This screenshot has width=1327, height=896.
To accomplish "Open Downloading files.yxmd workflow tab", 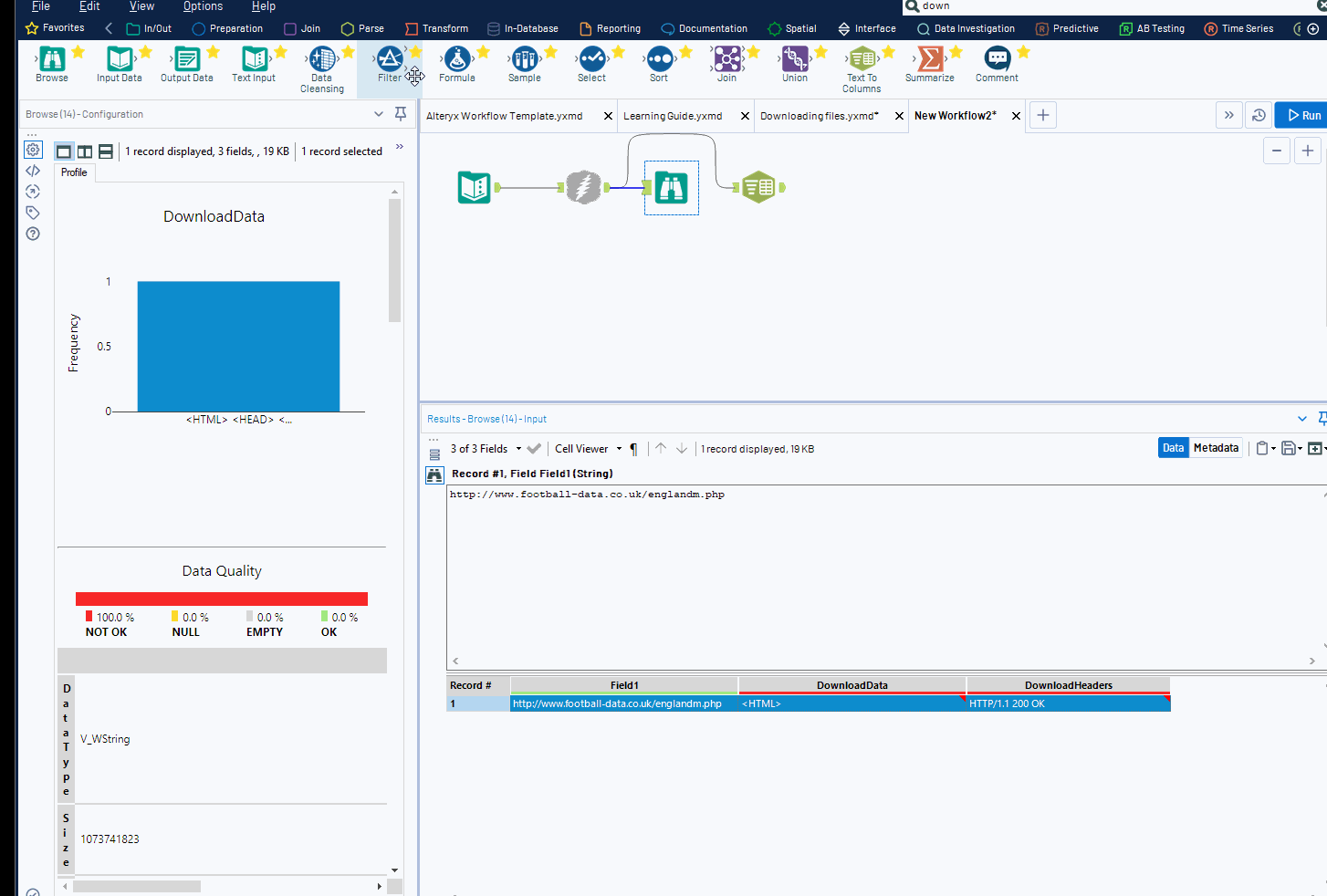I will pyautogui.click(x=820, y=116).
